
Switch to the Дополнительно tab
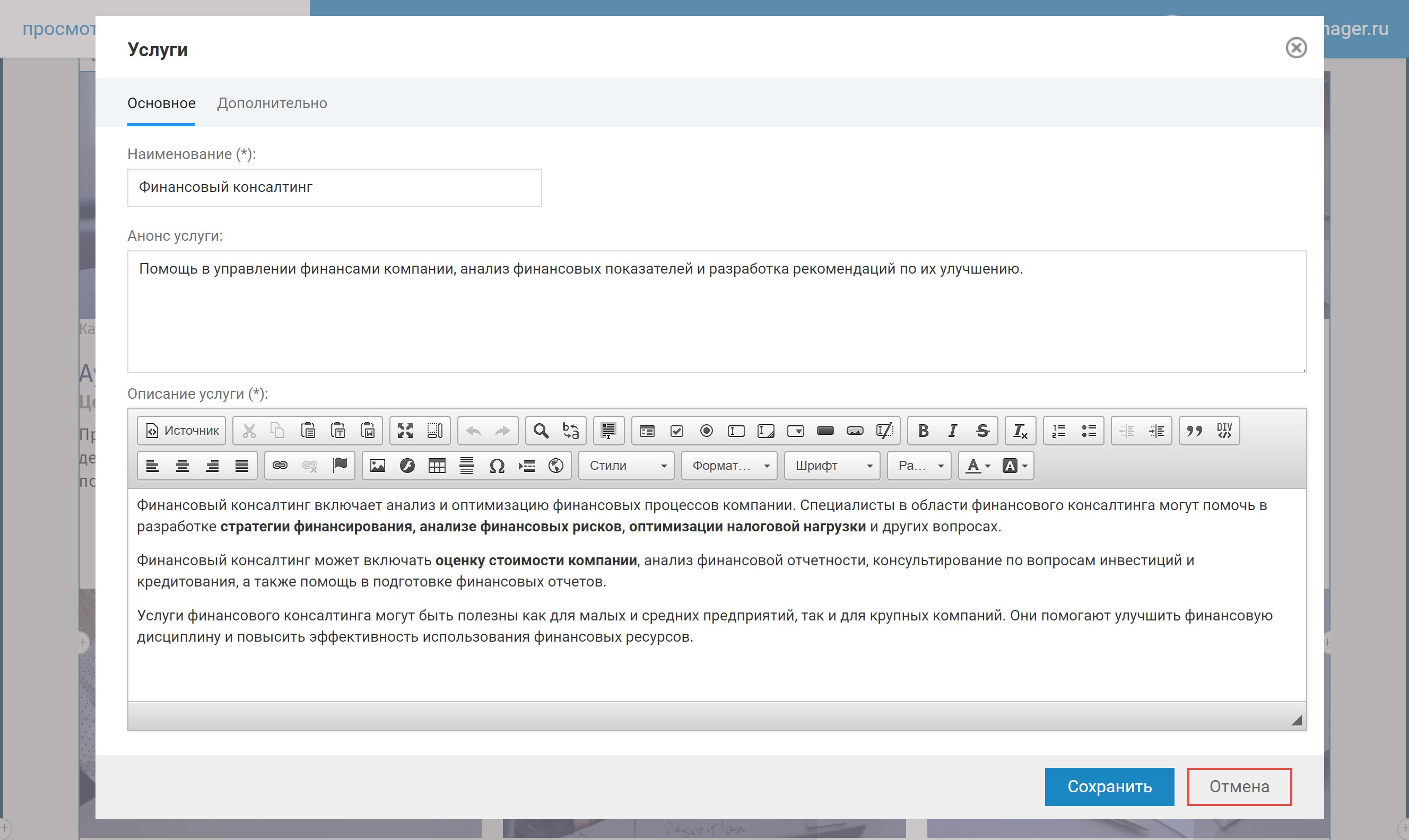coord(272,103)
